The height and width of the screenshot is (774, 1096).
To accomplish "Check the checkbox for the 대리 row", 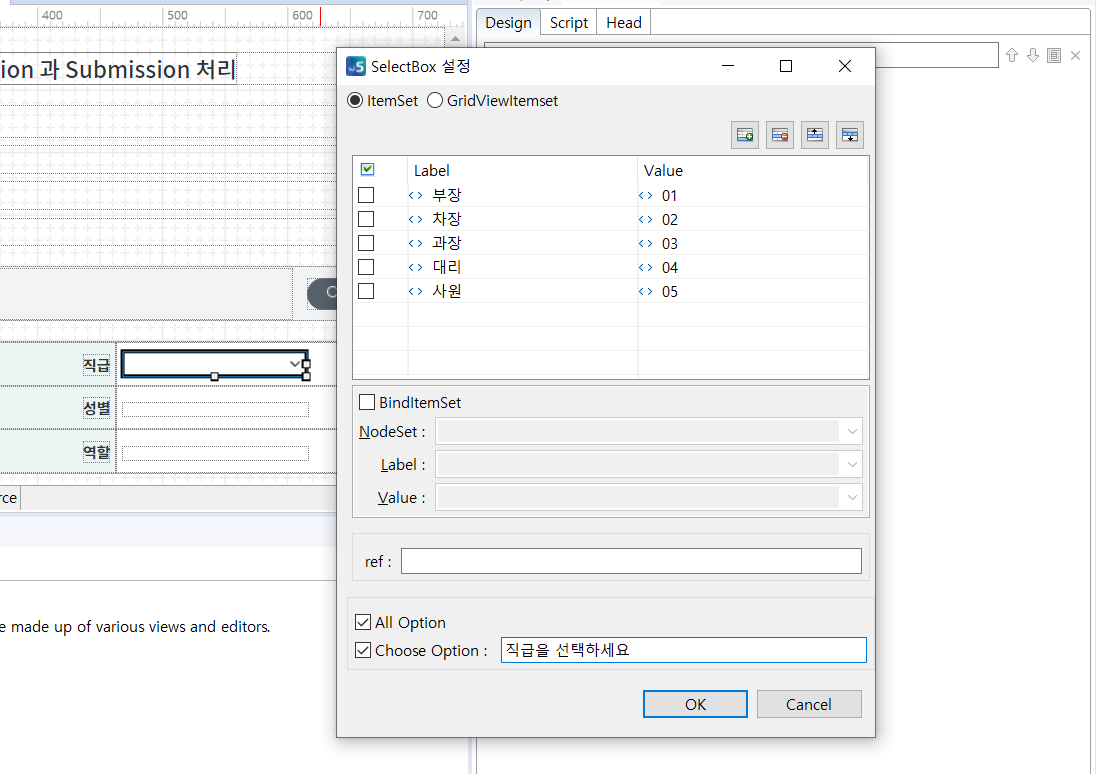I will pyautogui.click(x=366, y=267).
